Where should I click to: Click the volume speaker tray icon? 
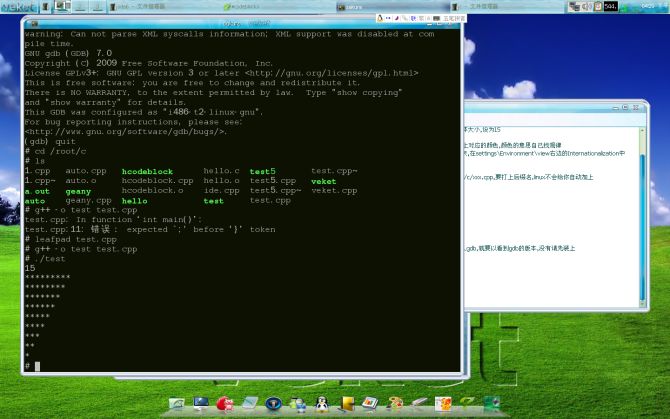pyautogui.click(x=587, y=6)
